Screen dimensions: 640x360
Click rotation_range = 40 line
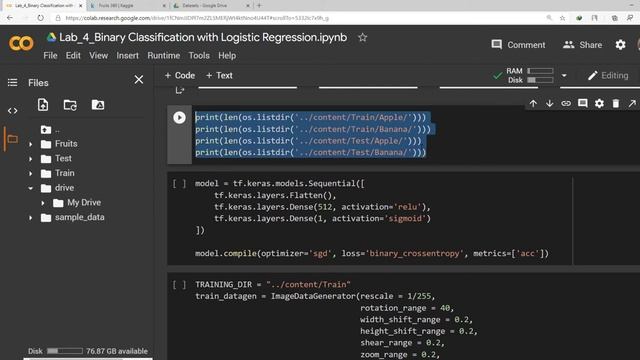[x=407, y=308]
